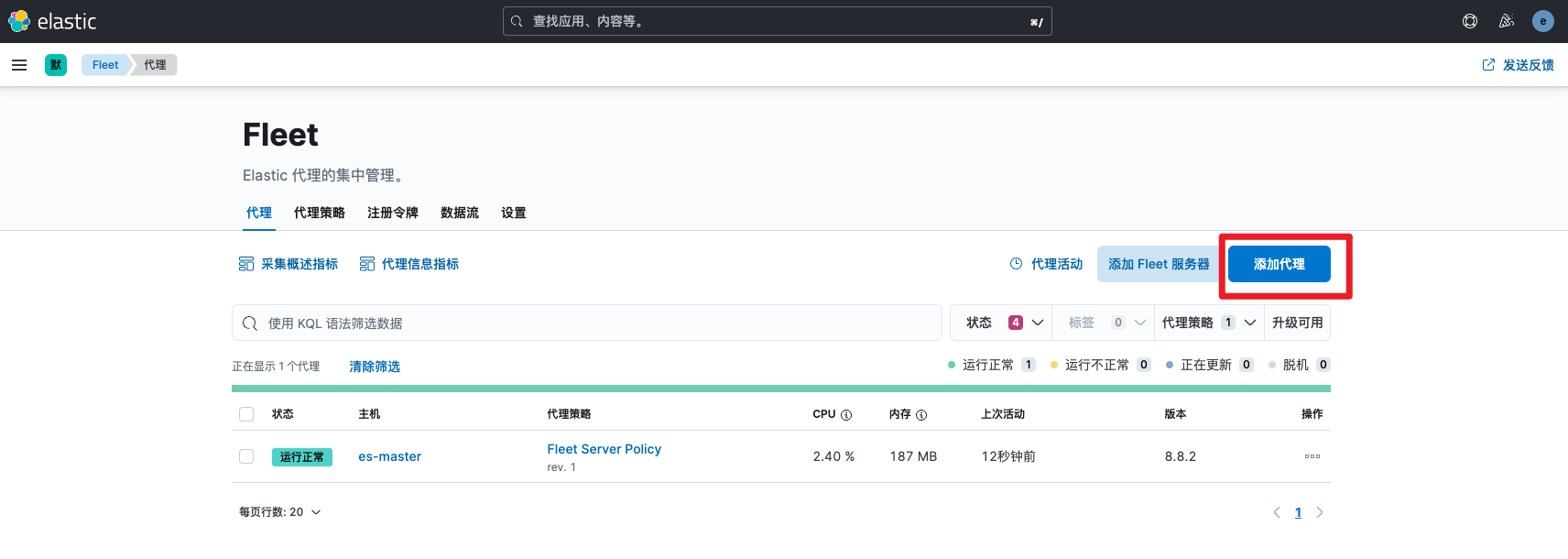
Task: Expand the 标签 filter dropdown
Action: (x=1104, y=323)
